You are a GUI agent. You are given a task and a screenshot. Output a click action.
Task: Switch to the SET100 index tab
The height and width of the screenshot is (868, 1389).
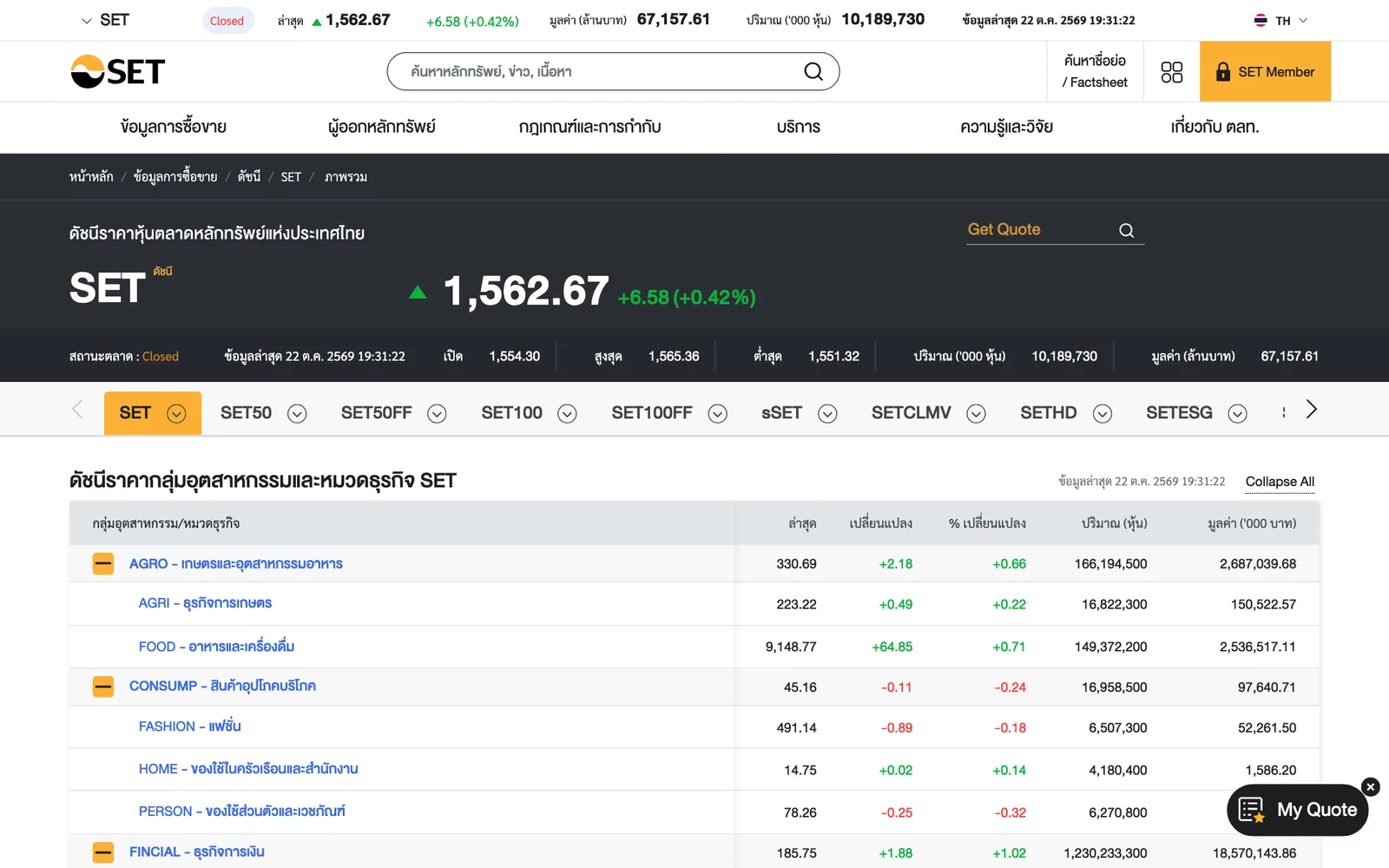(x=511, y=413)
